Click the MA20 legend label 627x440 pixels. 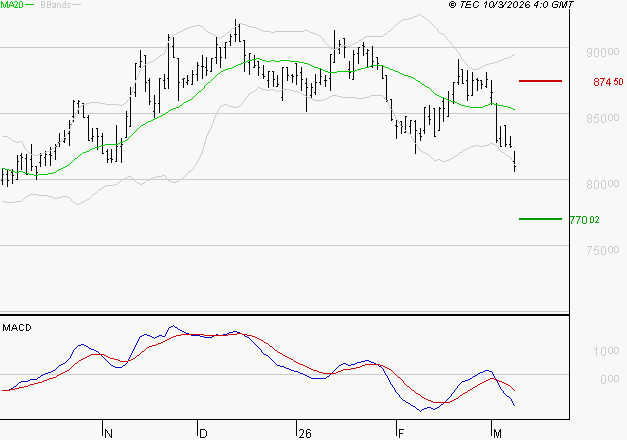12,5
